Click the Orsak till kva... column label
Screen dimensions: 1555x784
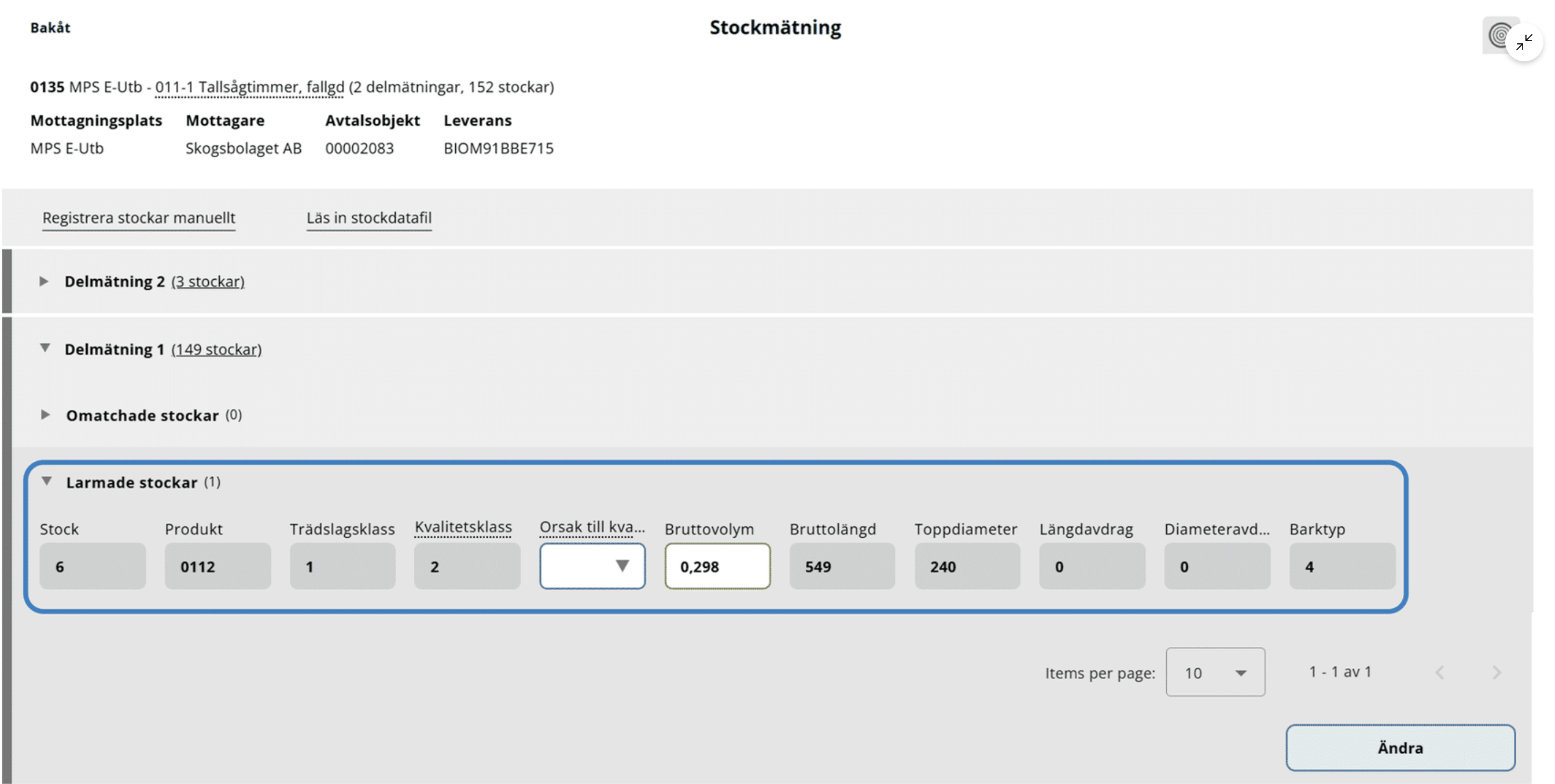pyautogui.click(x=592, y=528)
